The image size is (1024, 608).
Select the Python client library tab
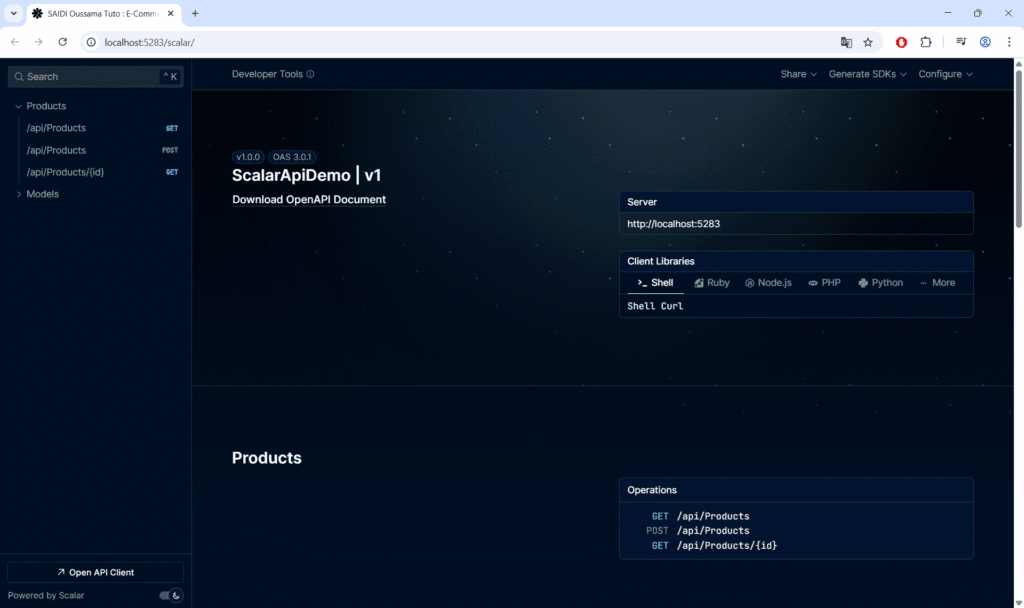[880, 283]
